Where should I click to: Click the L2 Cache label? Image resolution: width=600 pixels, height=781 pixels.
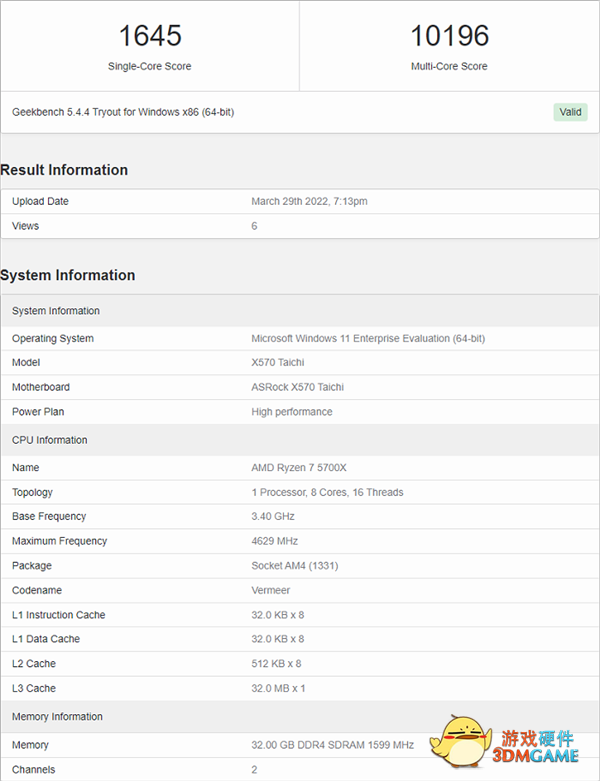(34, 664)
